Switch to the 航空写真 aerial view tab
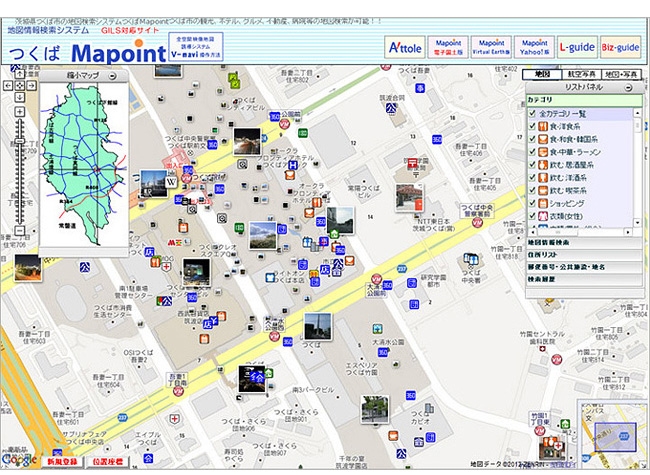Viewport: 650px width, 475px height. [581, 74]
